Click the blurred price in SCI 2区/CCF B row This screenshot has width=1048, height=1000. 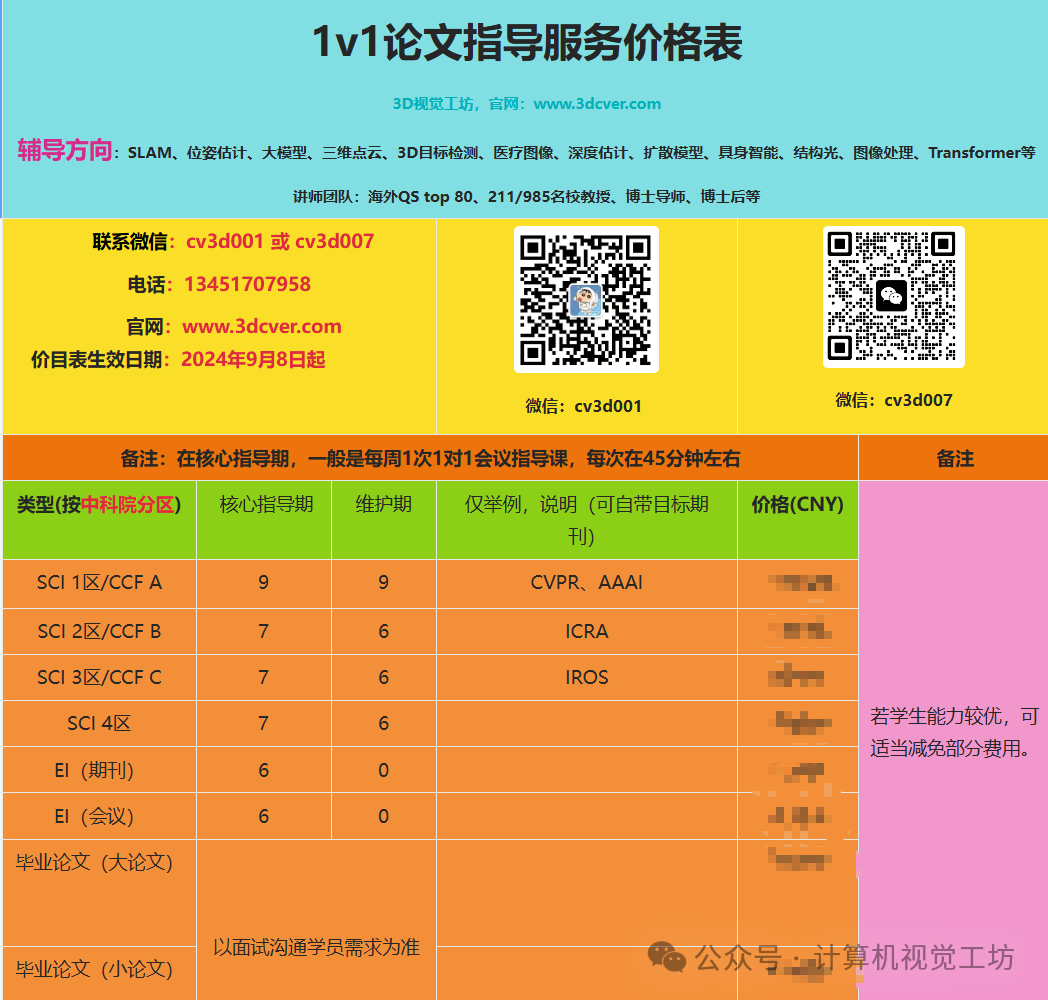click(801, 630)
